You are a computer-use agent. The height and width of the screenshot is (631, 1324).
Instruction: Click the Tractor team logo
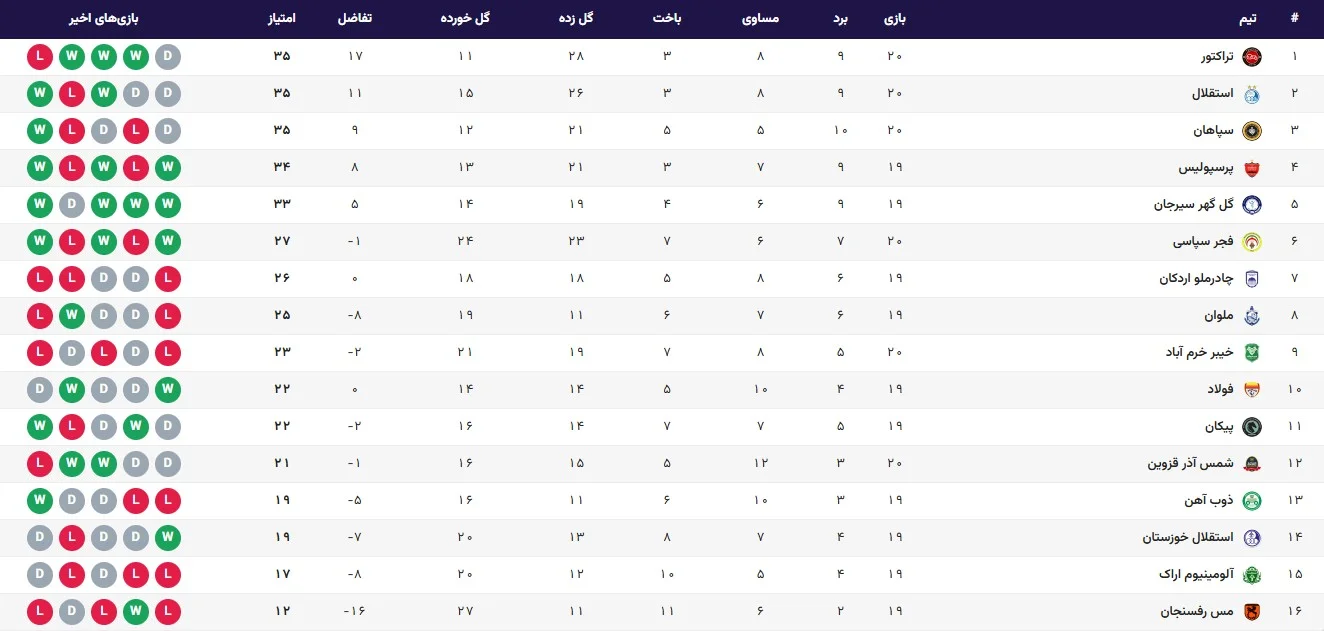tap(1251, 56)
